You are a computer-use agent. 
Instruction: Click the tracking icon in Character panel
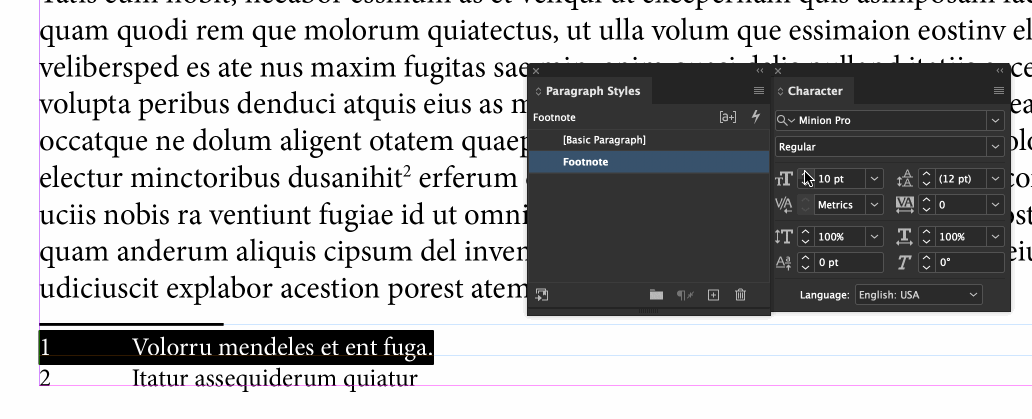click(x=905, y=205)
